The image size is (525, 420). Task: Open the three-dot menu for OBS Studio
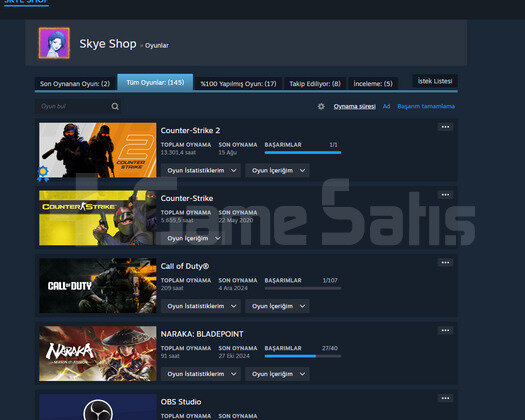click(x=445, y=398)
